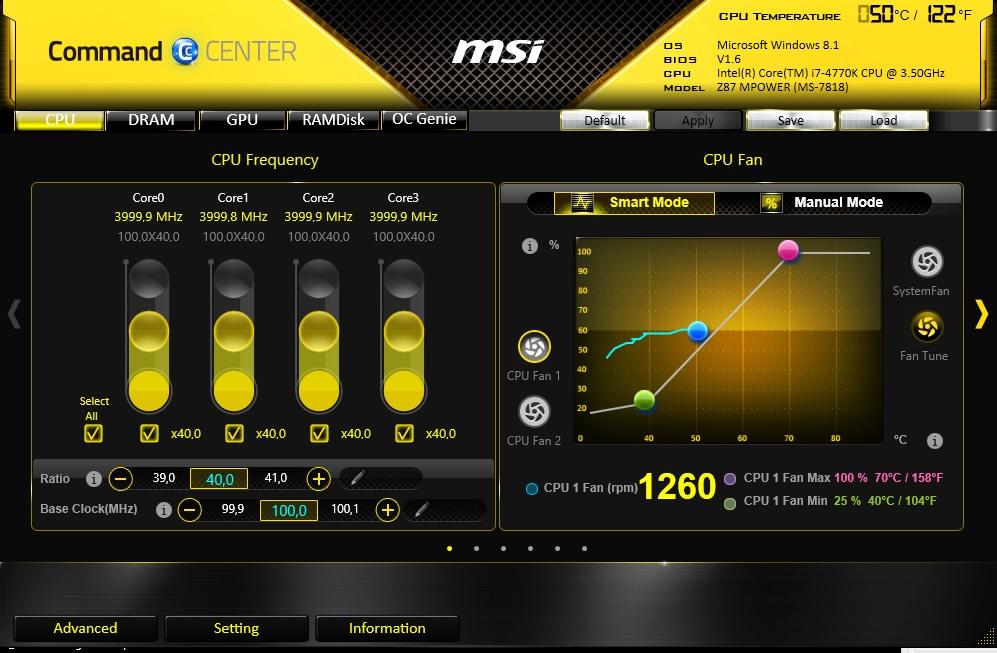This screenshot has width=997, height=653.
Task: Open the OC Genie tab
Action: 424,120
